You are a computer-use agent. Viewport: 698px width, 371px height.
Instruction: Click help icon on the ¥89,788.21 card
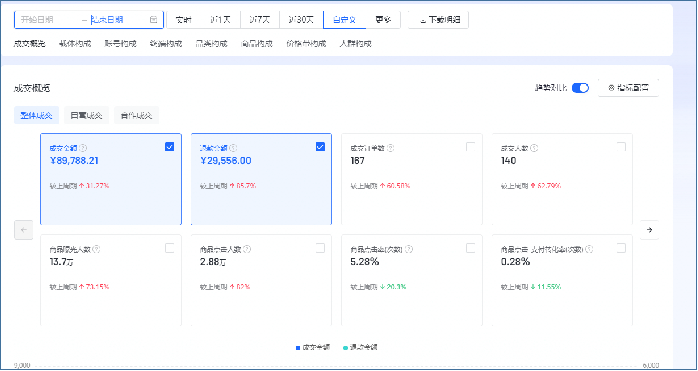83,148
